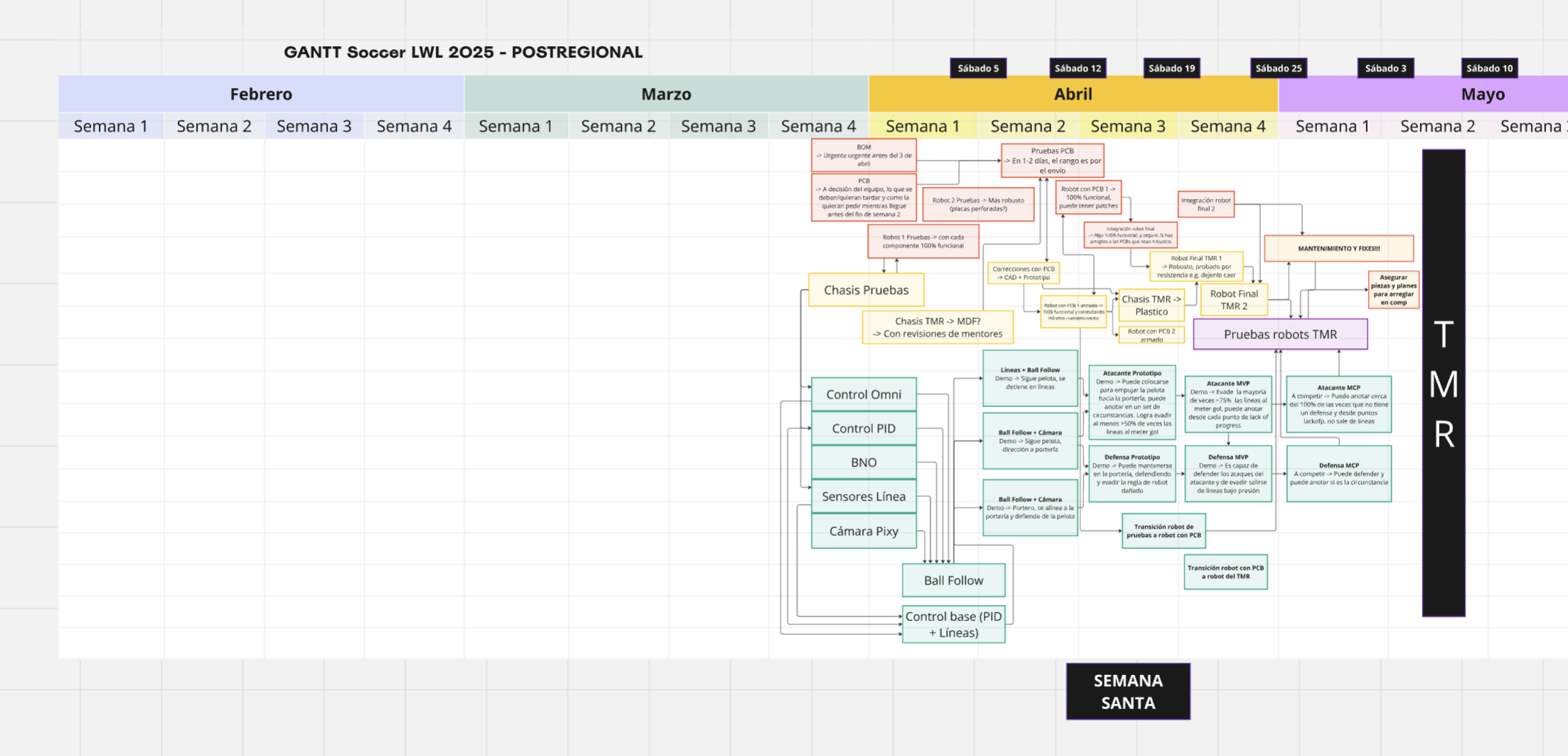Select the Ball Follow card
This screenshot has height=756, width=1568.
pyautogui.click(x=953, y=580)
